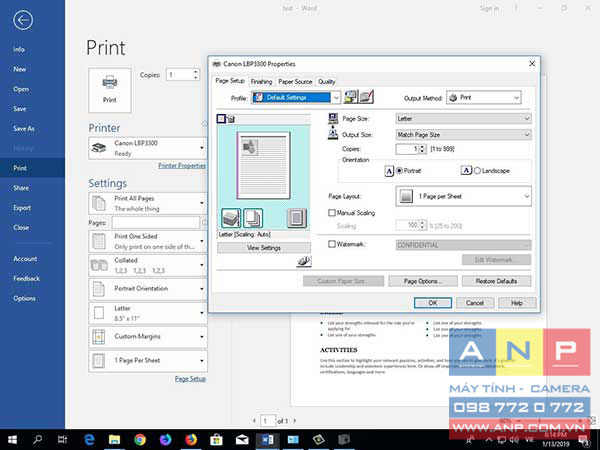Screen dimensions: 600x450
Task: Open the Canon LBP3300 printer dropdown in Word
Action: [x=148, y=148]
